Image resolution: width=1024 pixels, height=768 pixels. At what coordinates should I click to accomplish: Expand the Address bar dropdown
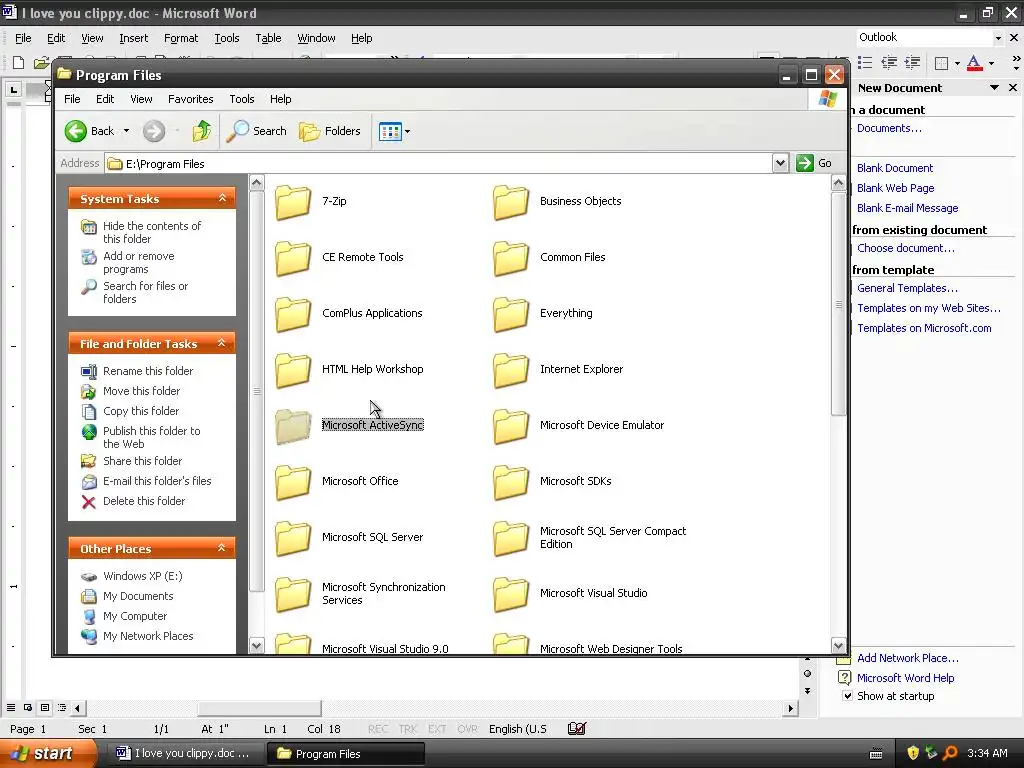tap(780, 163)
